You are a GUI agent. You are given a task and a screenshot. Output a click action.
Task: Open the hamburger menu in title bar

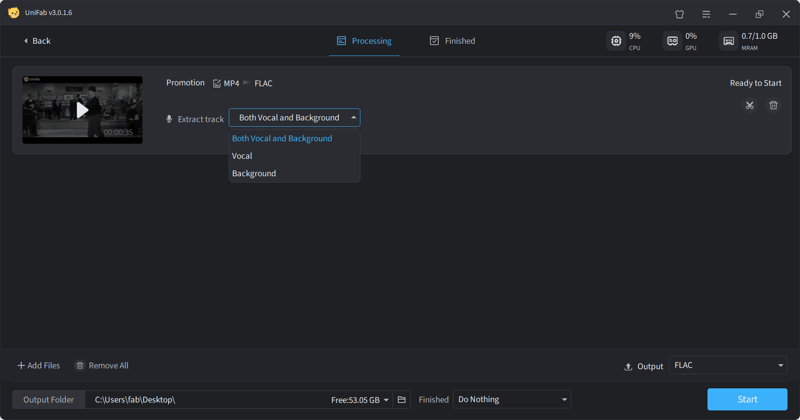[706, 14]
